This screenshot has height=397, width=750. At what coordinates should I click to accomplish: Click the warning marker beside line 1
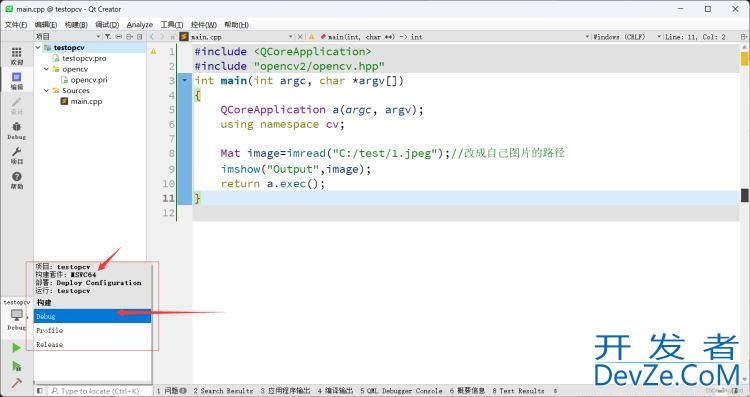click(x=154, y=51)
